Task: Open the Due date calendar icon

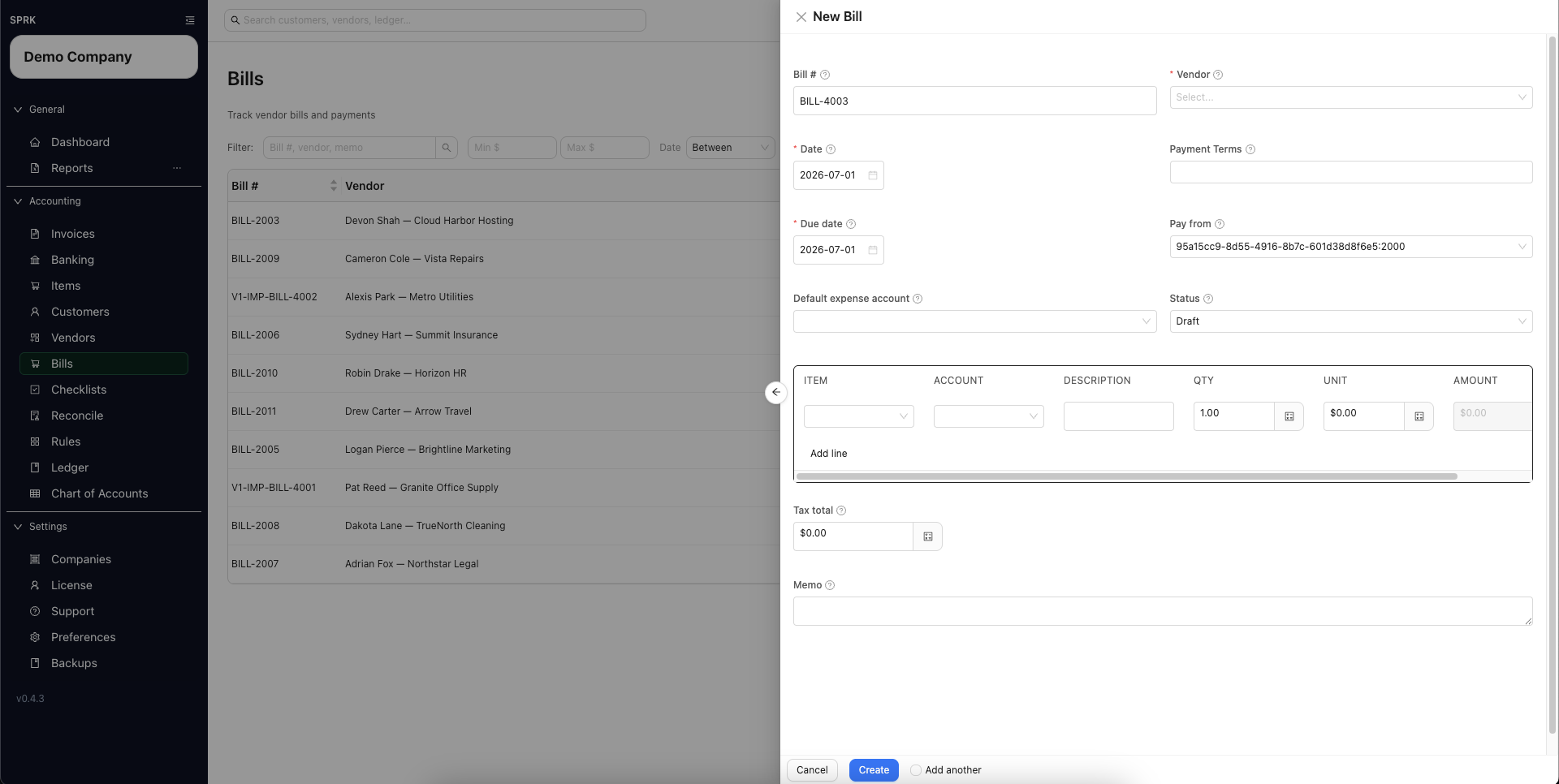Action: 873,250
